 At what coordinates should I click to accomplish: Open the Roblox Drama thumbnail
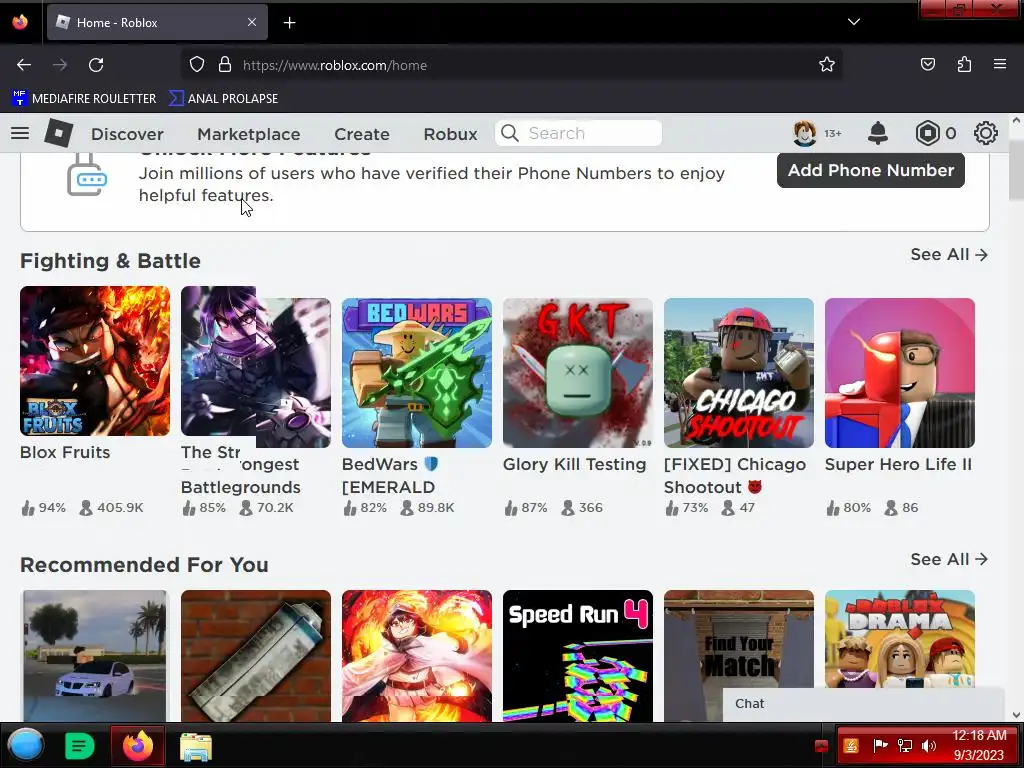click(899, 639)
